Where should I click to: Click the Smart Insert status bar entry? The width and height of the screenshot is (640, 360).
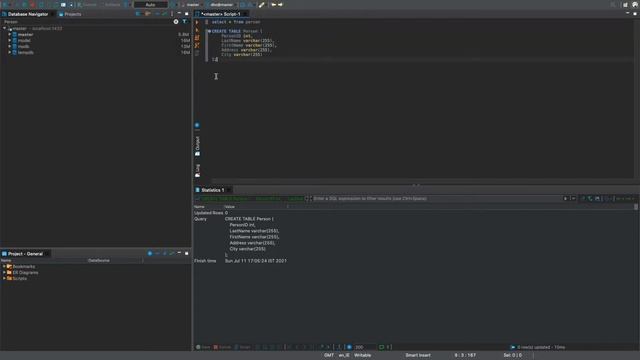pos(418,355)
